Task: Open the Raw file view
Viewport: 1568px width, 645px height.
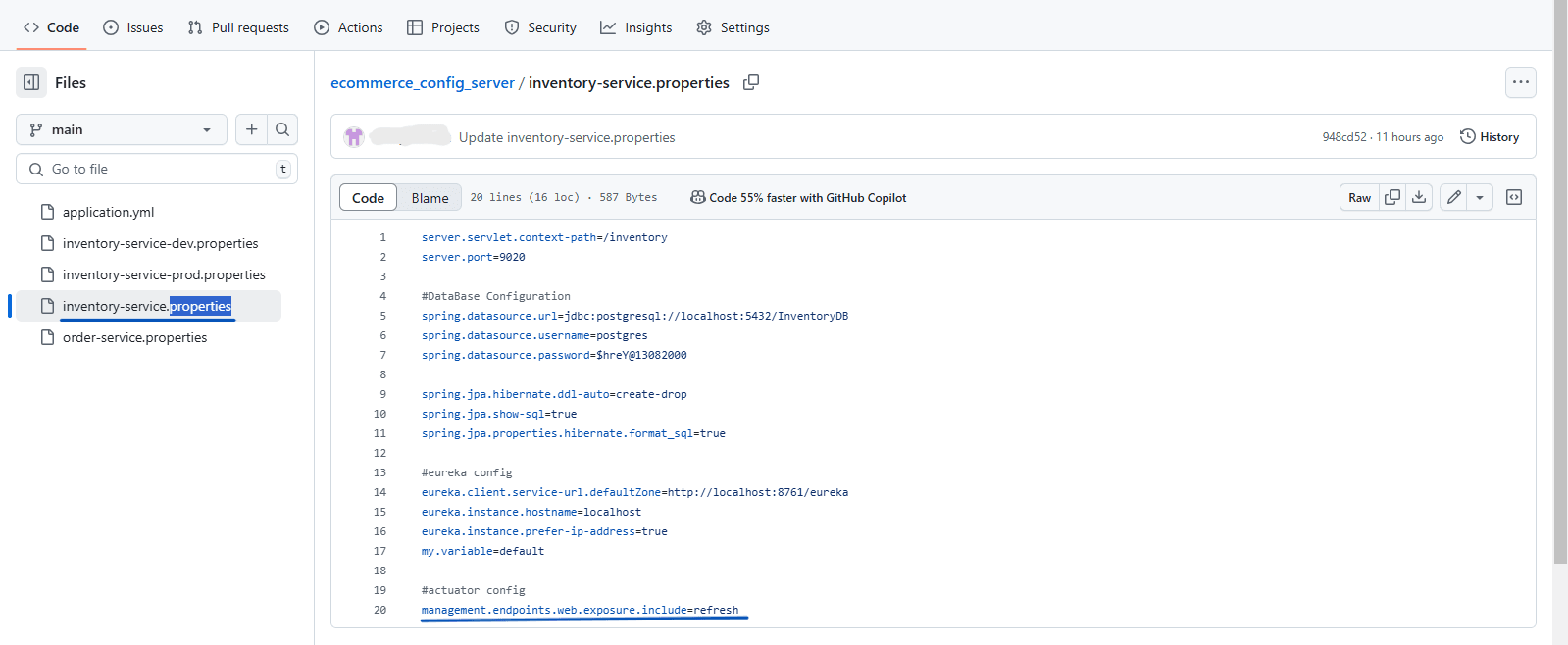Action: [x=1359, y=197]
